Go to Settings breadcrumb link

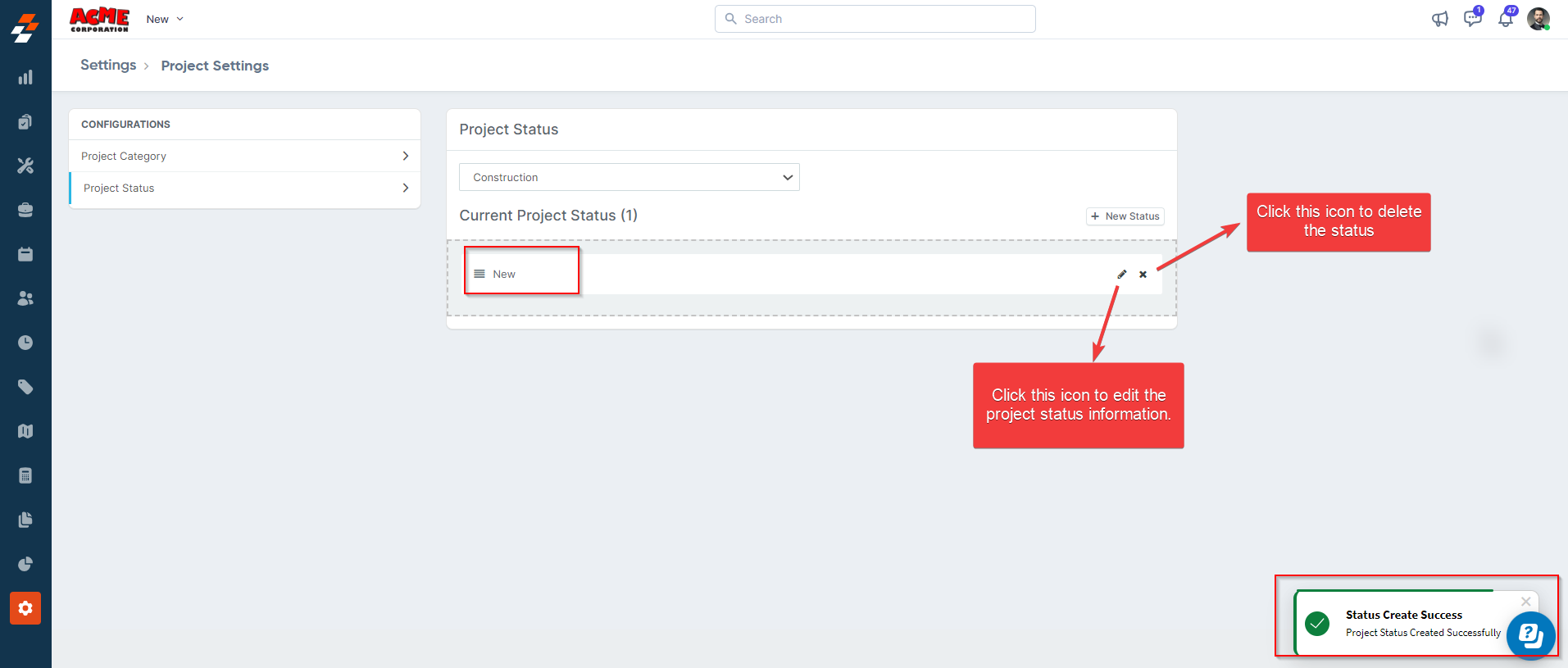pos(108,65)
